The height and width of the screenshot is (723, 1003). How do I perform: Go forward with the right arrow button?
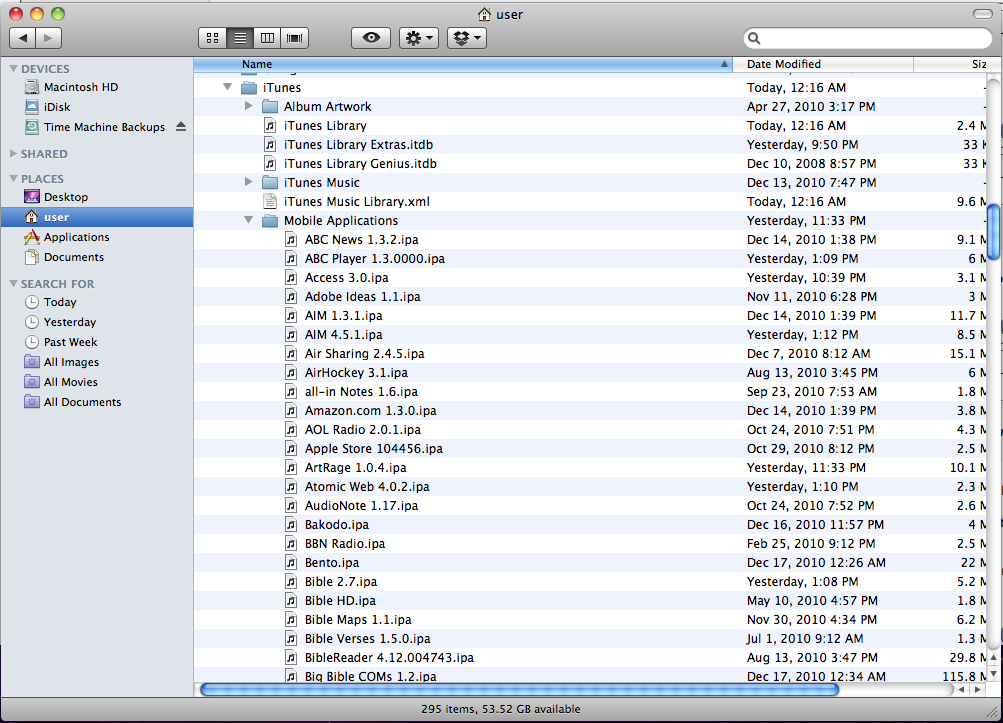click(x=49, y=38)
